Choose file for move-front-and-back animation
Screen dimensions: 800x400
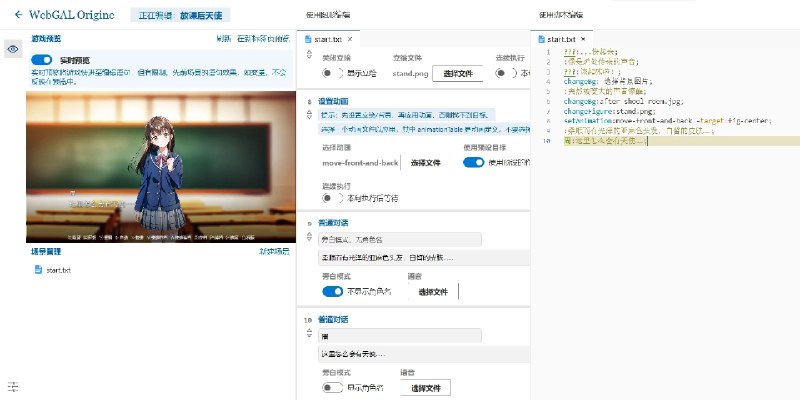(425, 162)
